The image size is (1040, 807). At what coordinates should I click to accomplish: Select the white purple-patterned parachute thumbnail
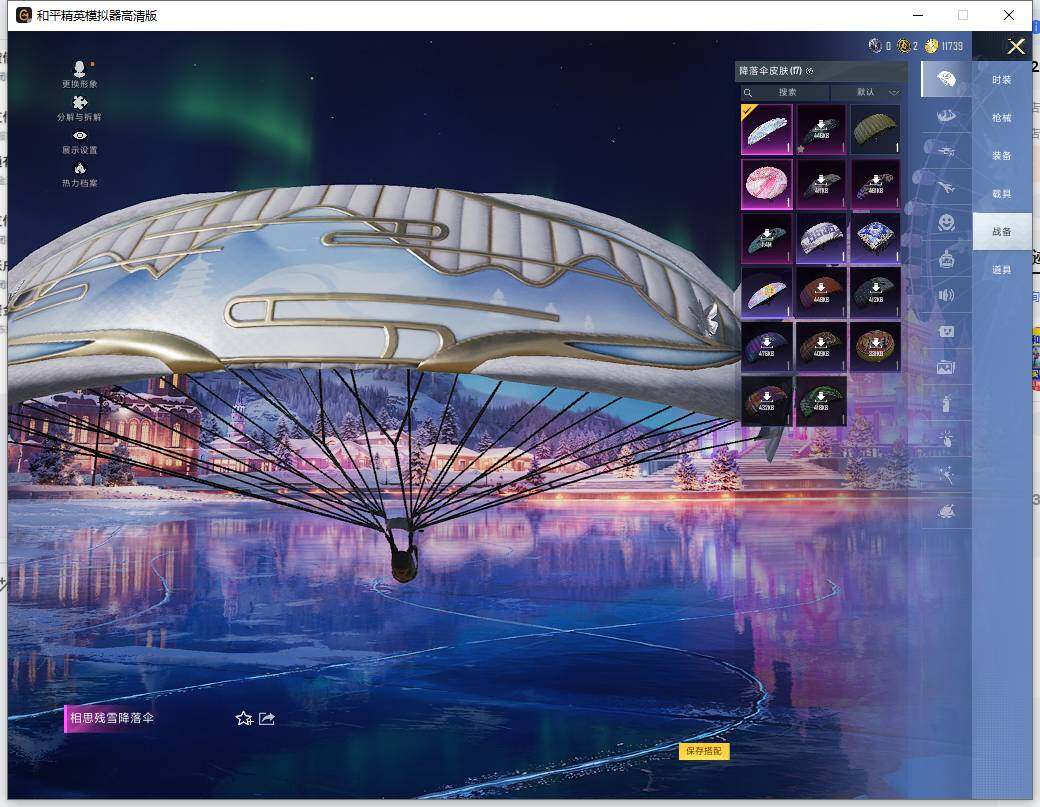pyautogui.click(x=820, y=238)
